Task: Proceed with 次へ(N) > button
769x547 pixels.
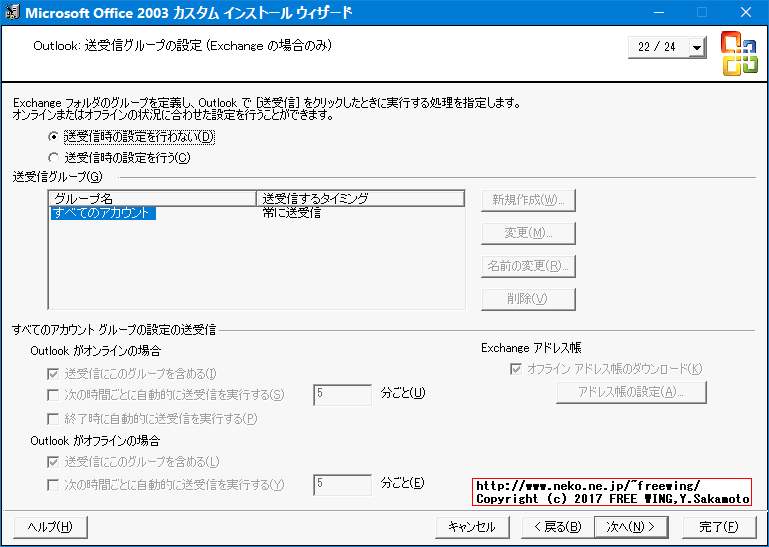Action: click(631, 527)
